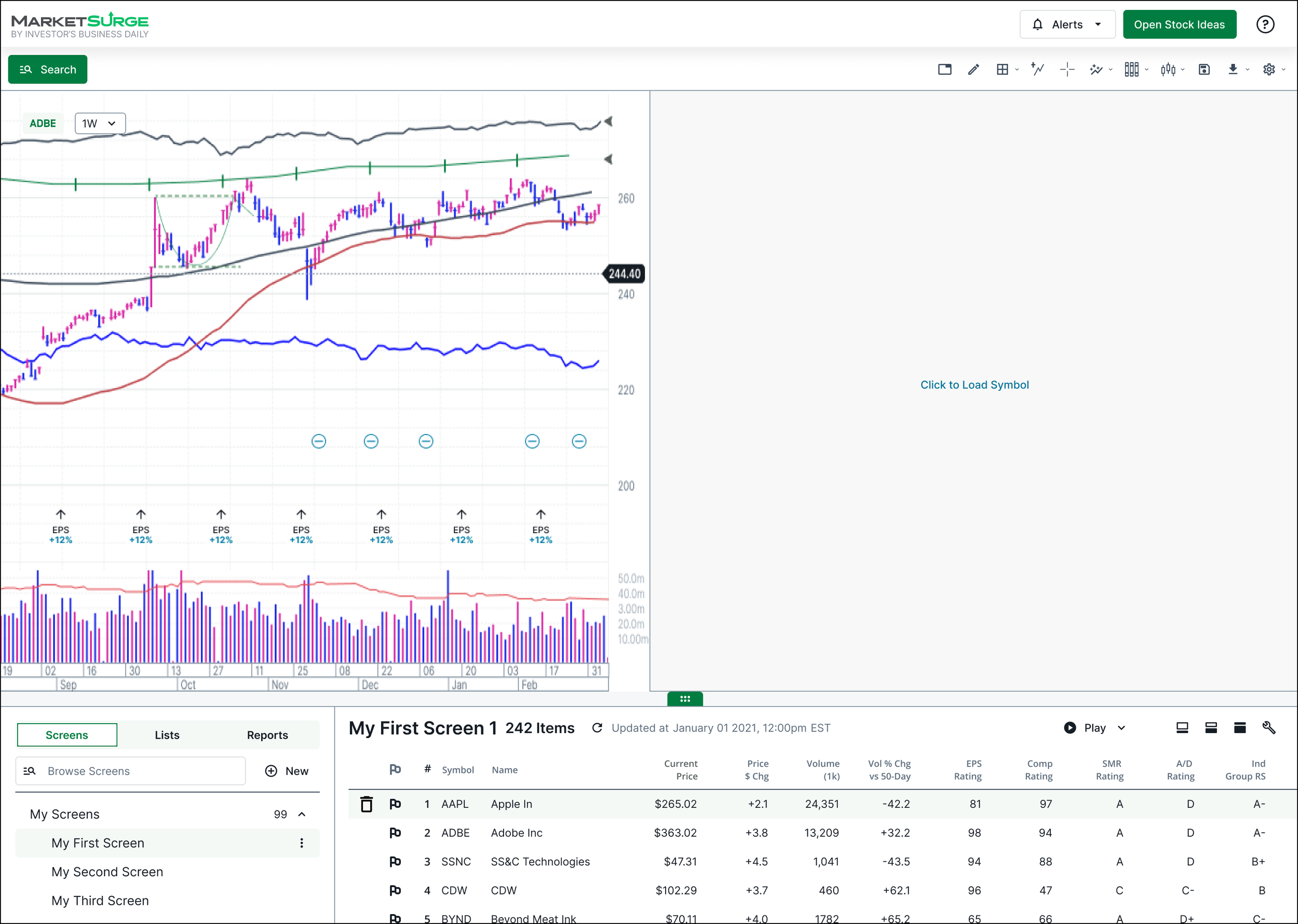1298x924 pixels.
Task: Click Open Stock Ideas button
Action: coord(1179,24)
